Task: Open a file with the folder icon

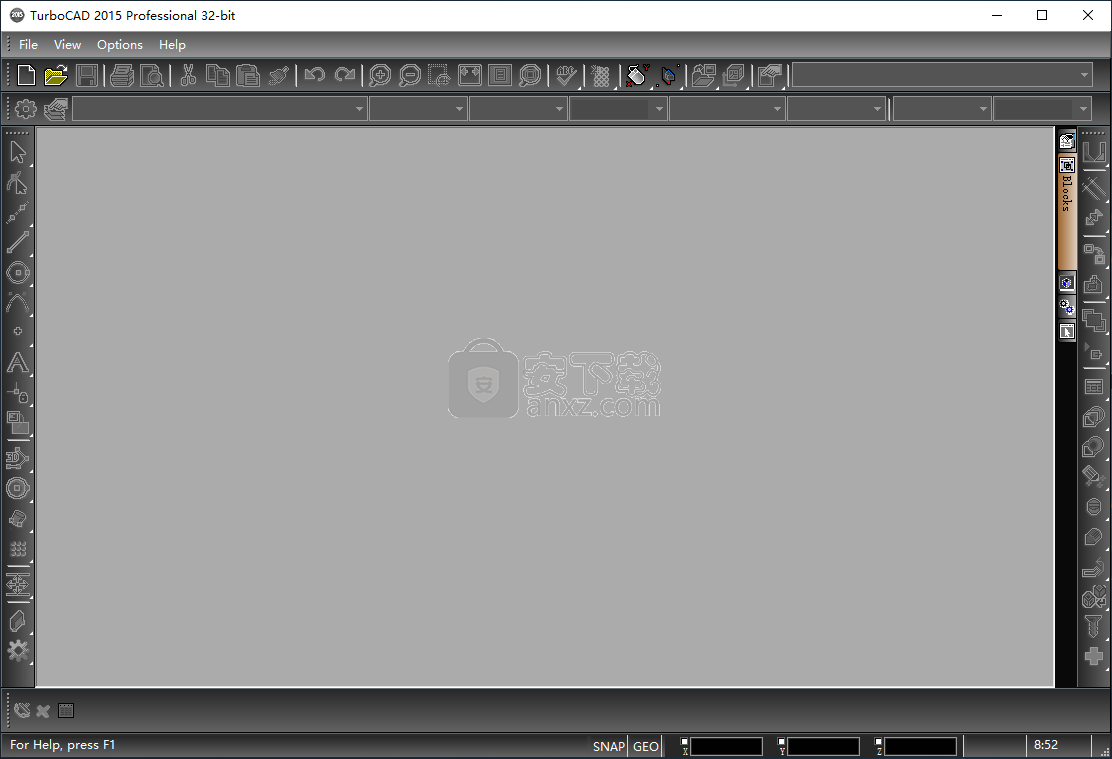Action: (56, 75)
